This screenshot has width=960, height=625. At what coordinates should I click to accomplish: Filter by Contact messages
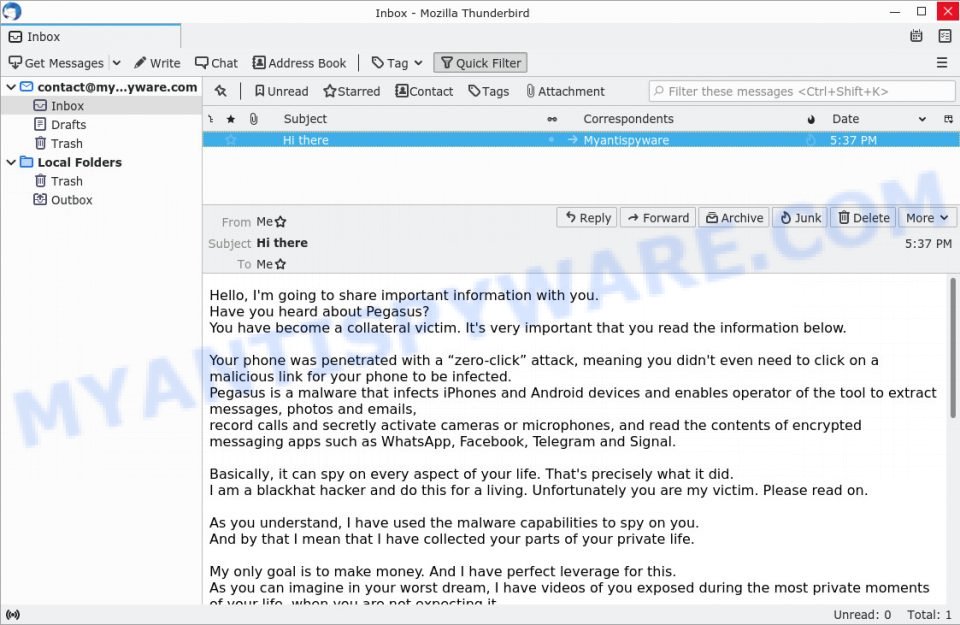pos(424,91)
